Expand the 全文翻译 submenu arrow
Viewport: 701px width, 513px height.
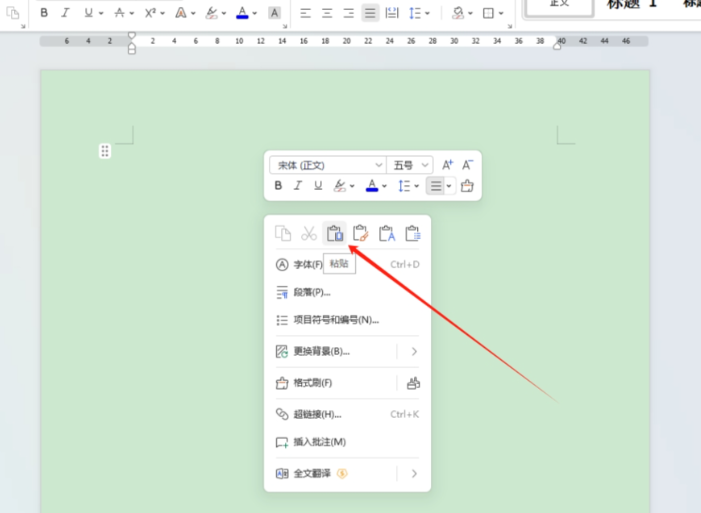point(414,473)
